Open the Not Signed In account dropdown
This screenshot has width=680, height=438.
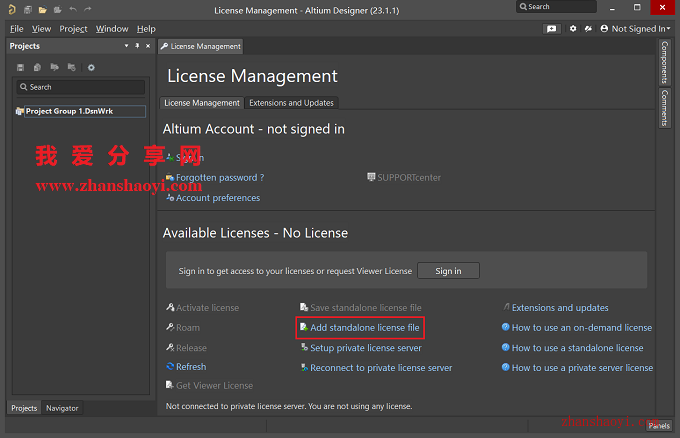point(635,29)
